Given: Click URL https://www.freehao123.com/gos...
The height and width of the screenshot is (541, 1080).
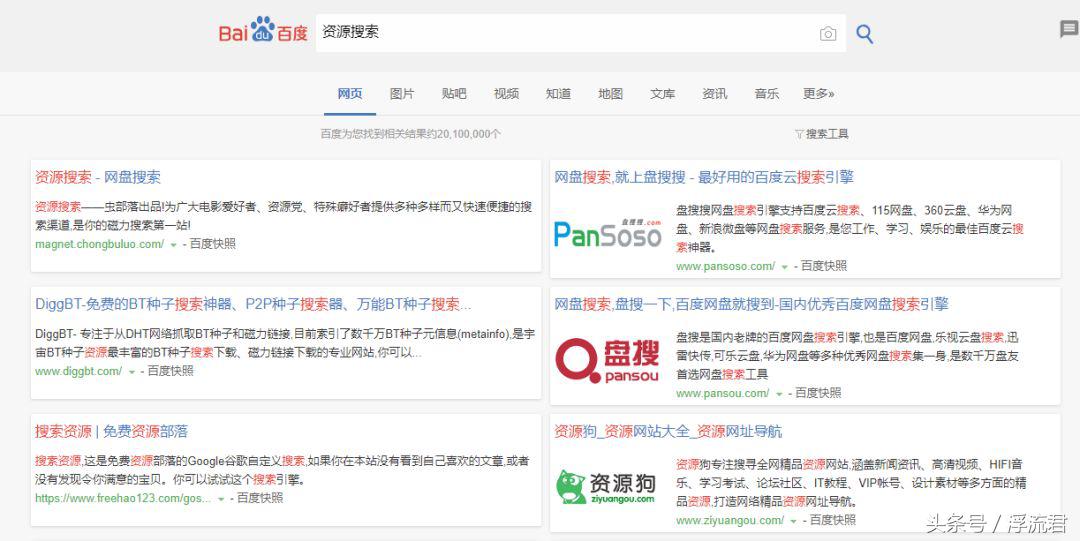Looking at the screenshot, I should 123,498.
